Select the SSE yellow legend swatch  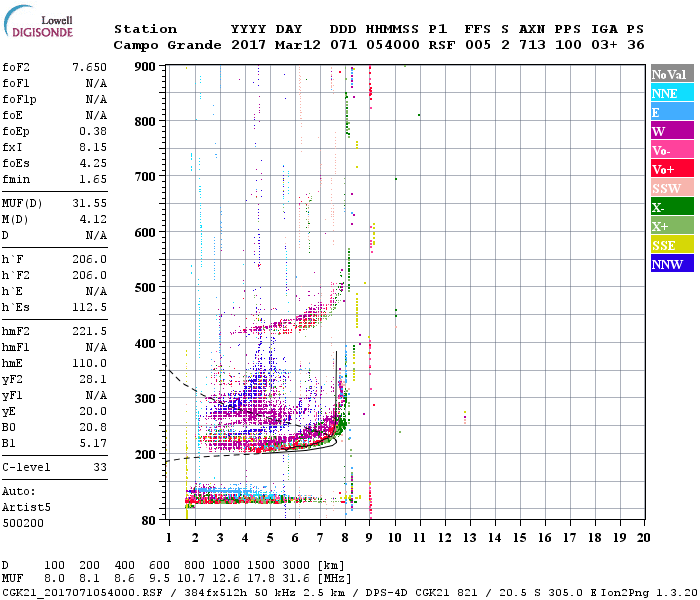pyautogui.click(x=672, y=245)
